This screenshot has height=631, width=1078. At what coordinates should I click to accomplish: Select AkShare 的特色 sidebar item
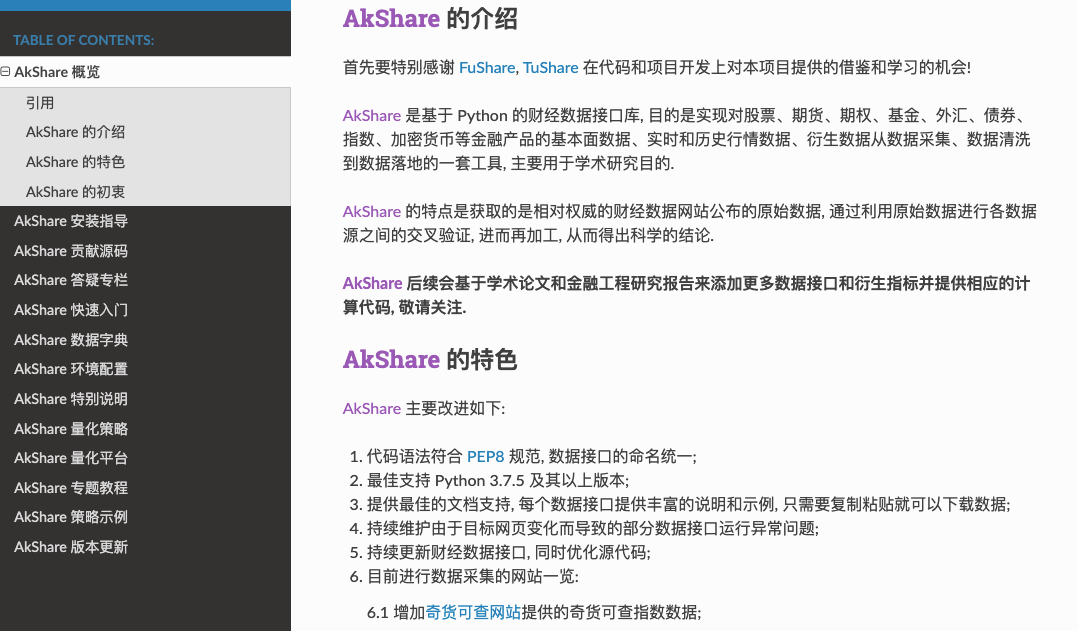point(76,162)
